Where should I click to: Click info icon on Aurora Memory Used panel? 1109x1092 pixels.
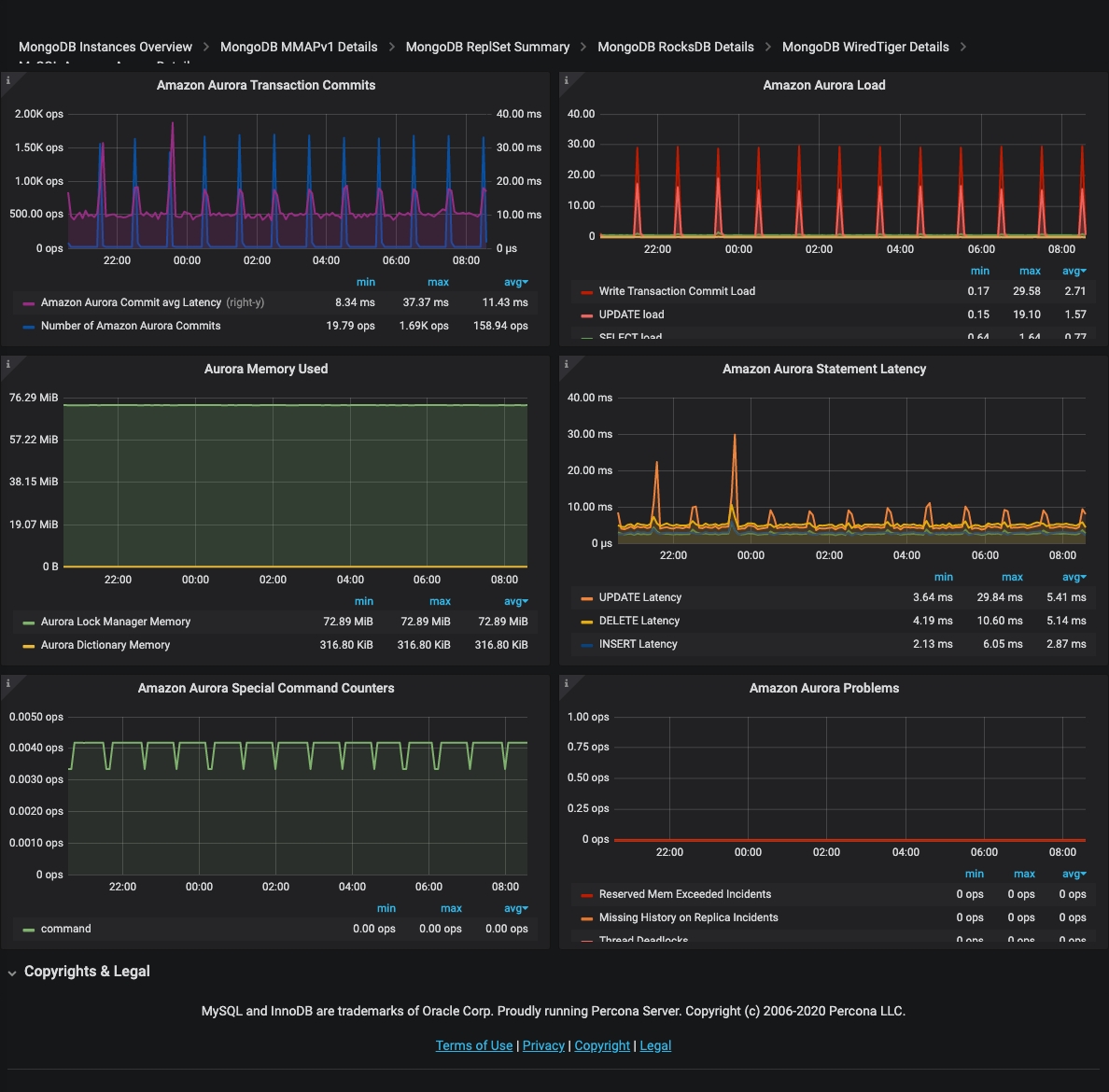click(x=8, y=365)
